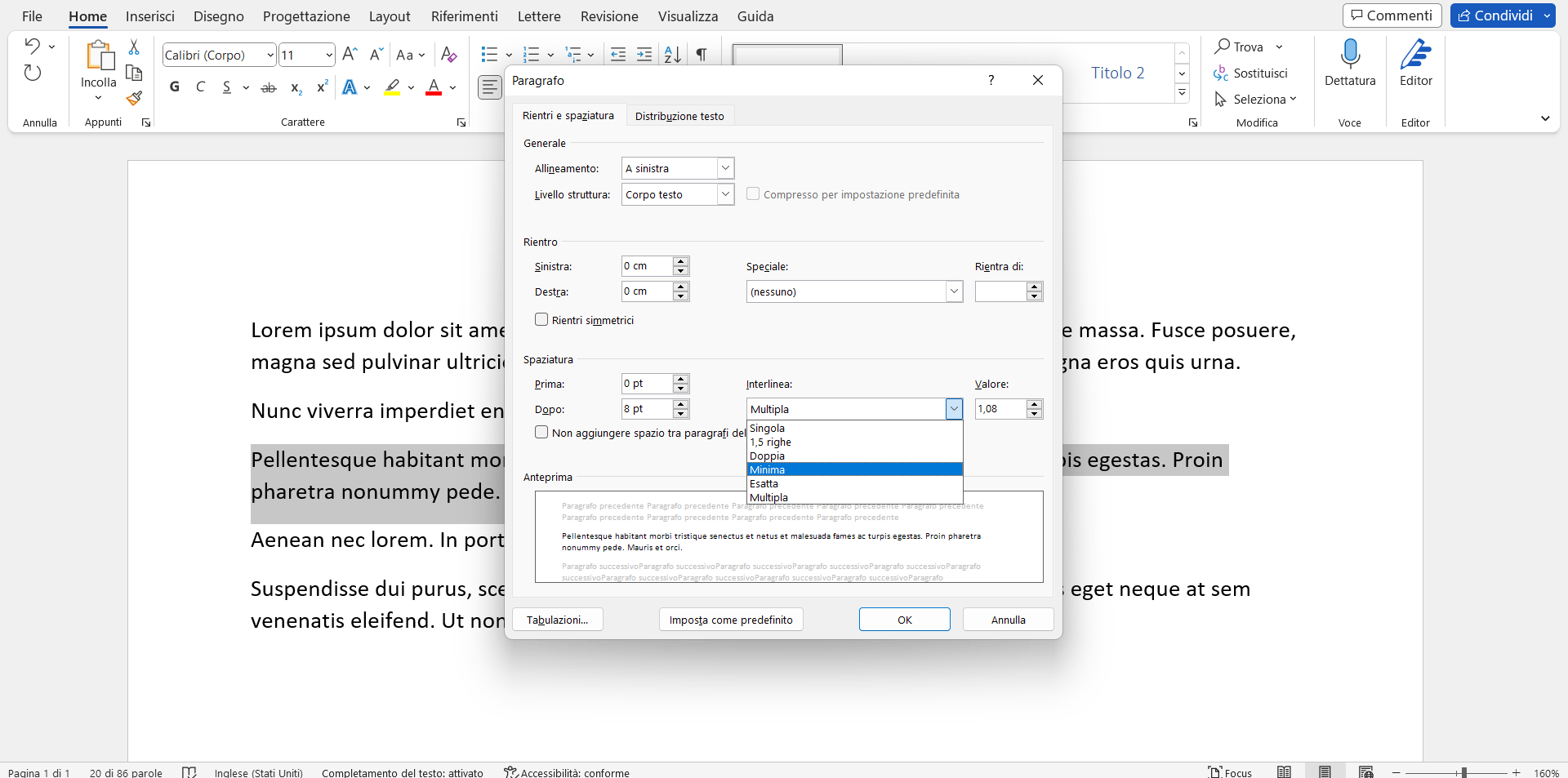The height and width of the screenshot is (778, 1568).
Task: Click the OK button
Action: 904,620
